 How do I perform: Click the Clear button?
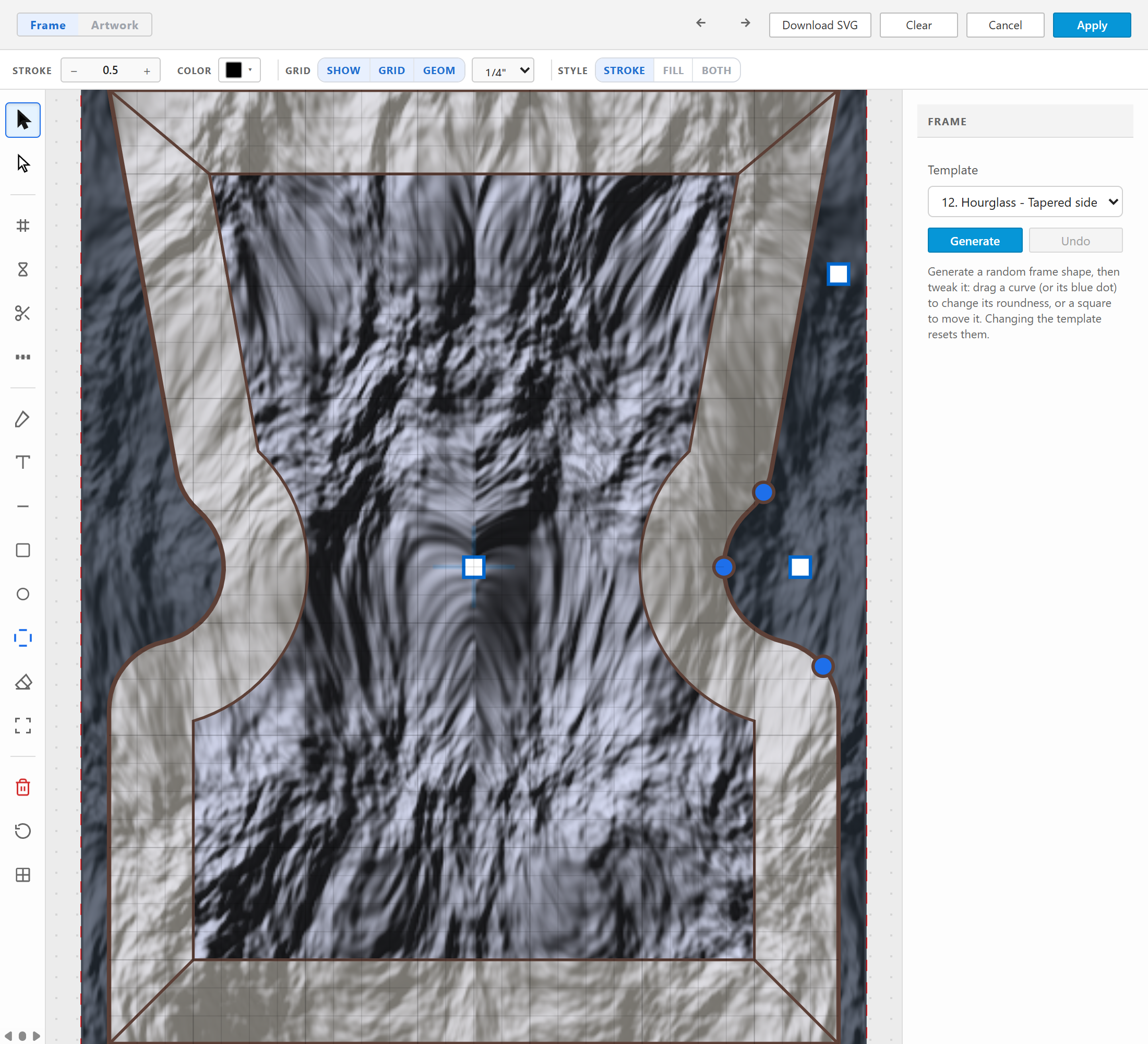(x=918, y=25)
